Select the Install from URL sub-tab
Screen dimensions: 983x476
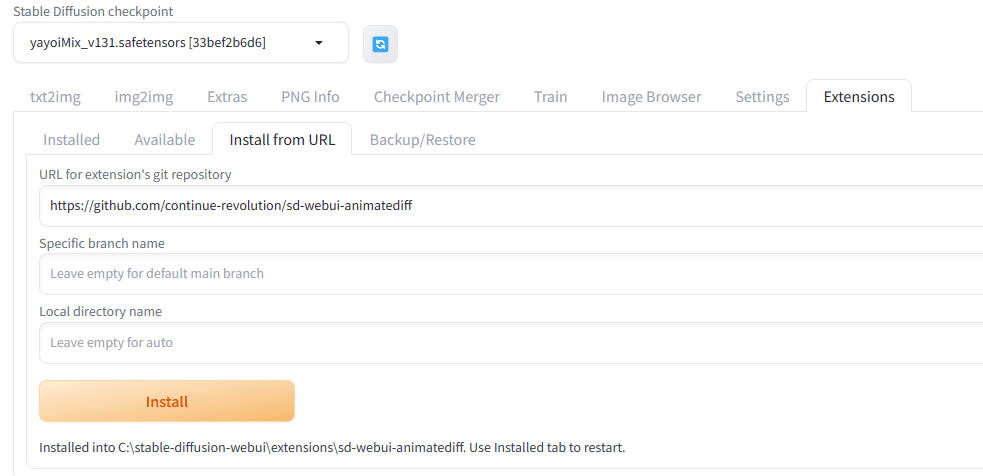(282, 139)
